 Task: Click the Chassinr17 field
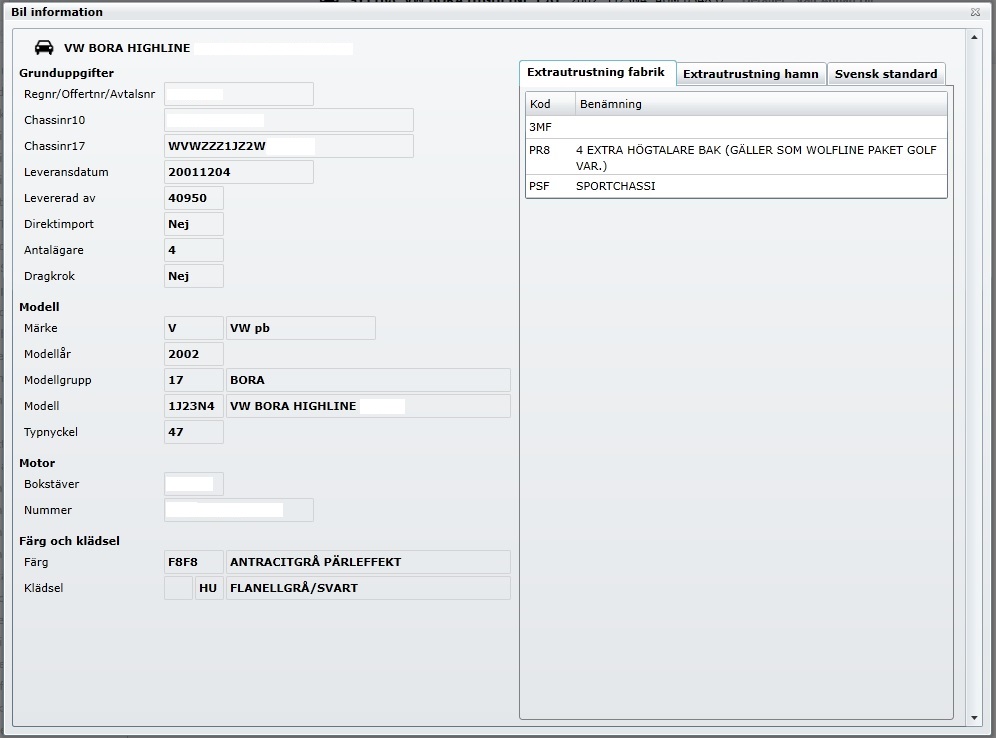click(x=288, y=146)
